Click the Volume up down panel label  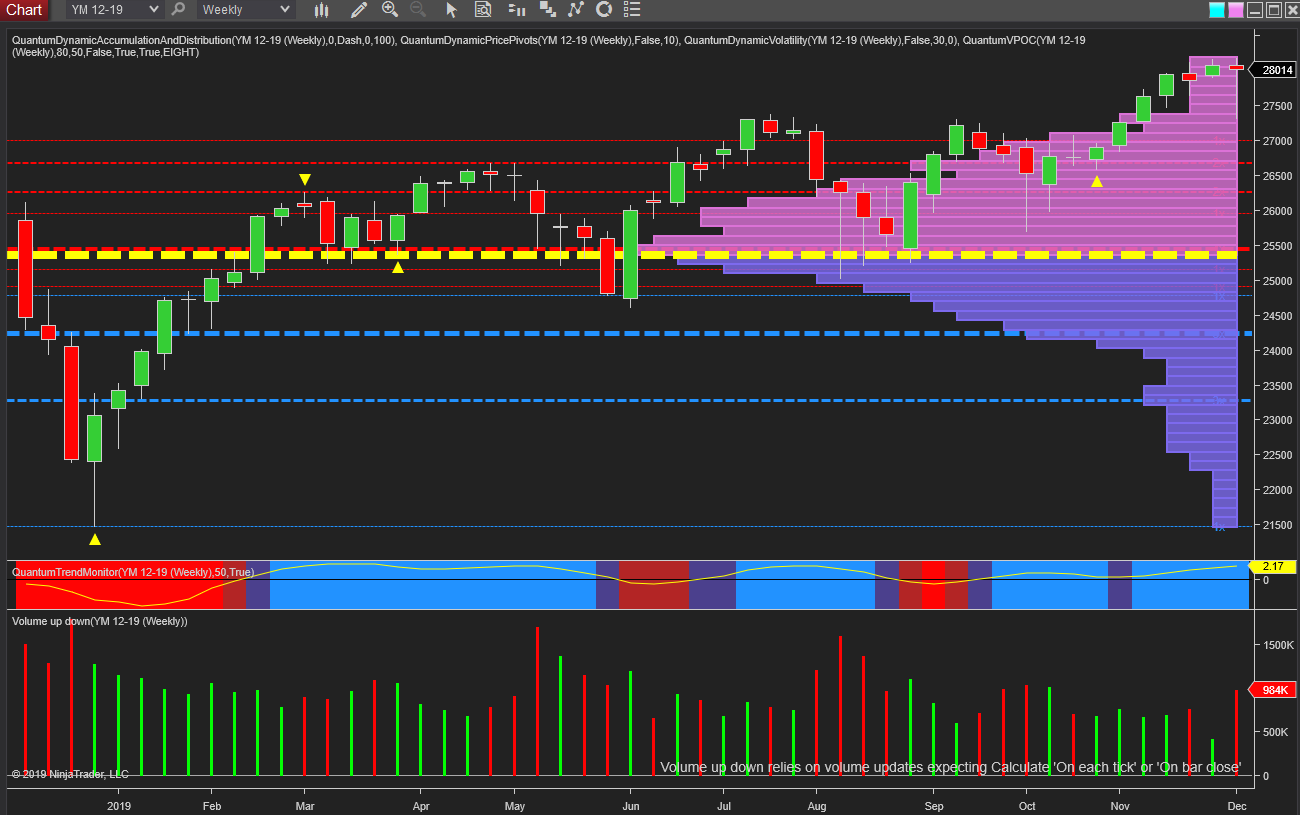[x=99, y=621]
